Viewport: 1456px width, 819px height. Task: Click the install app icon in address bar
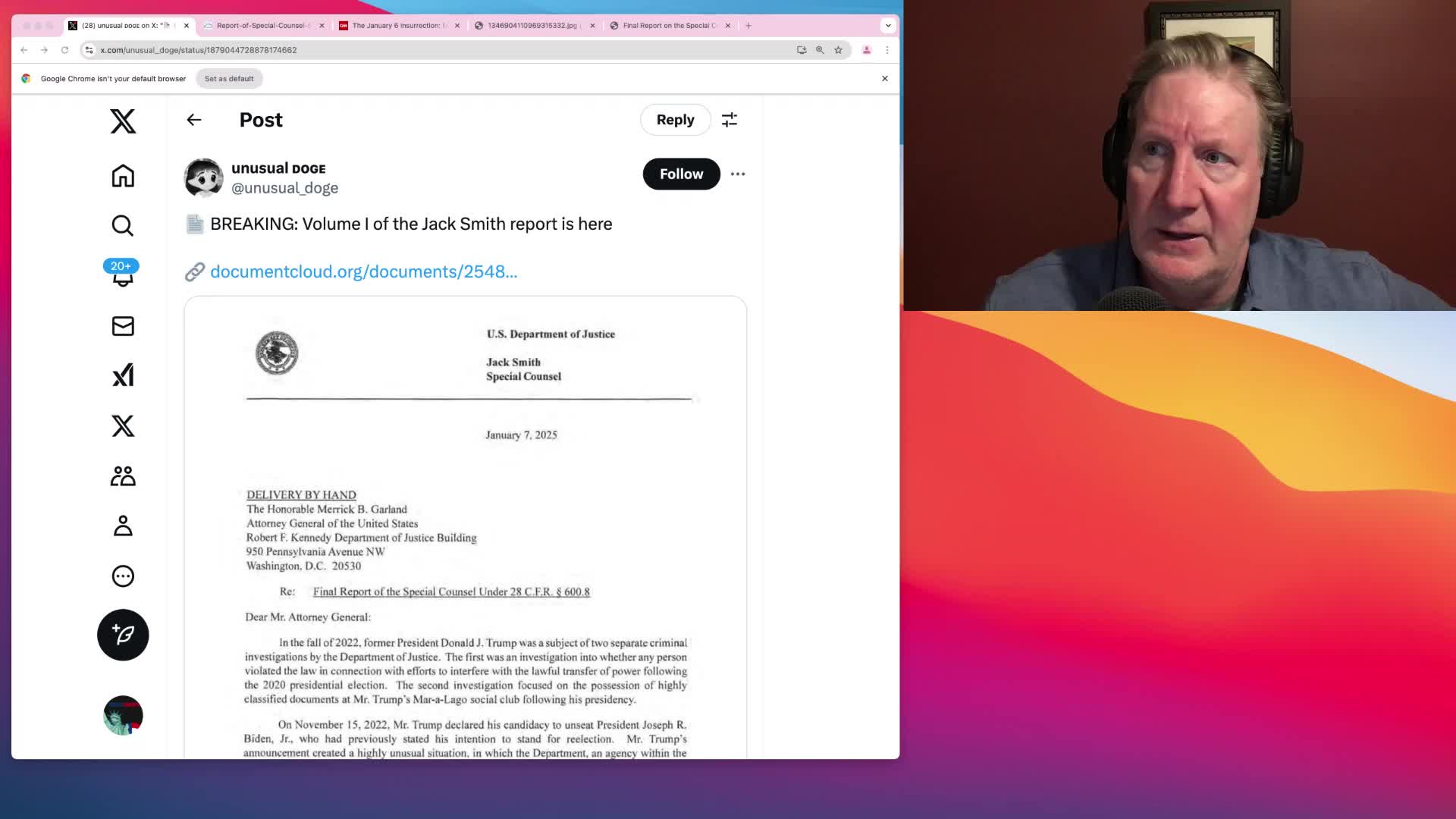[x=802, y=50]
